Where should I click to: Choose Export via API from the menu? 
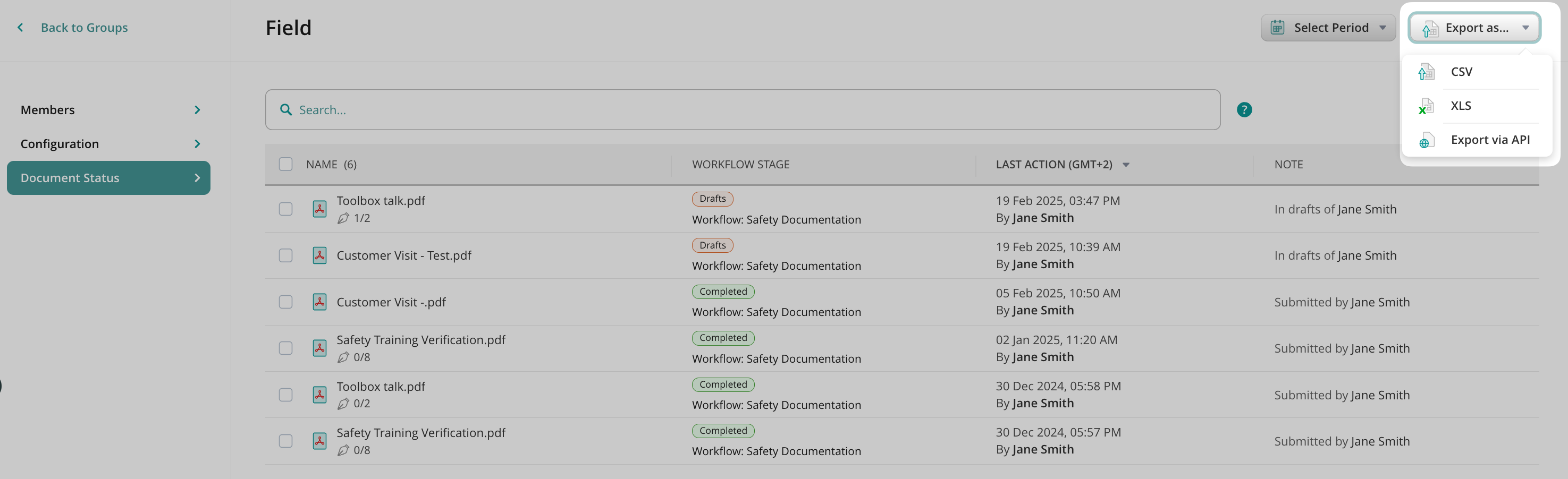pos(1489,140)
